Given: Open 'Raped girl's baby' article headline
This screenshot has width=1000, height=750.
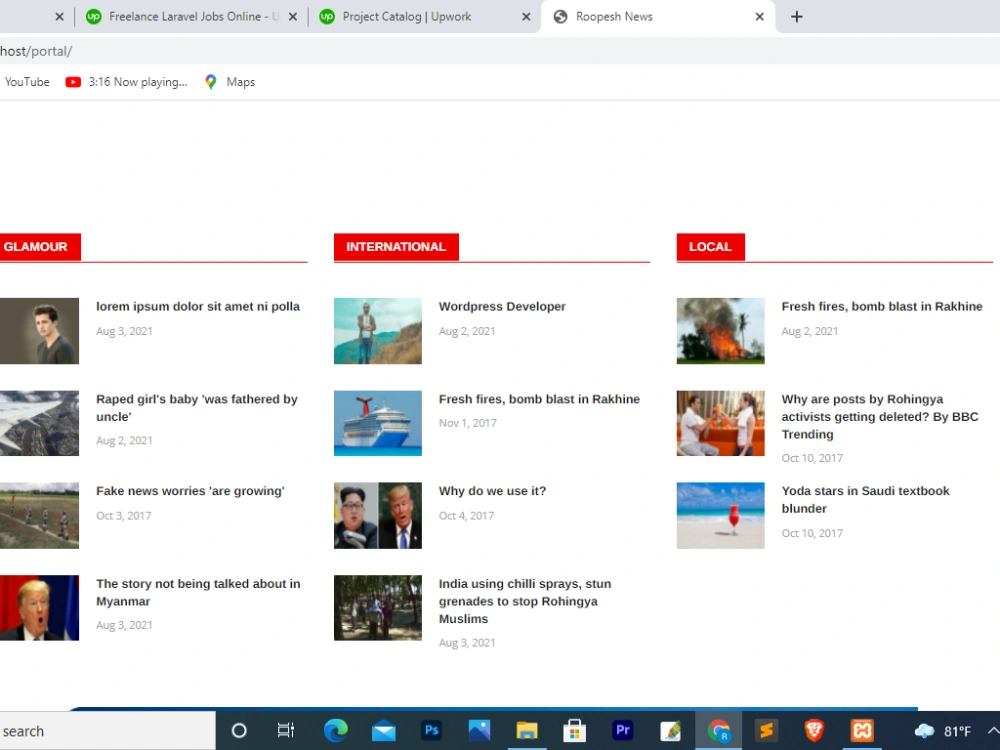Looking at the screenshot, I should click(x=196, y=408).
